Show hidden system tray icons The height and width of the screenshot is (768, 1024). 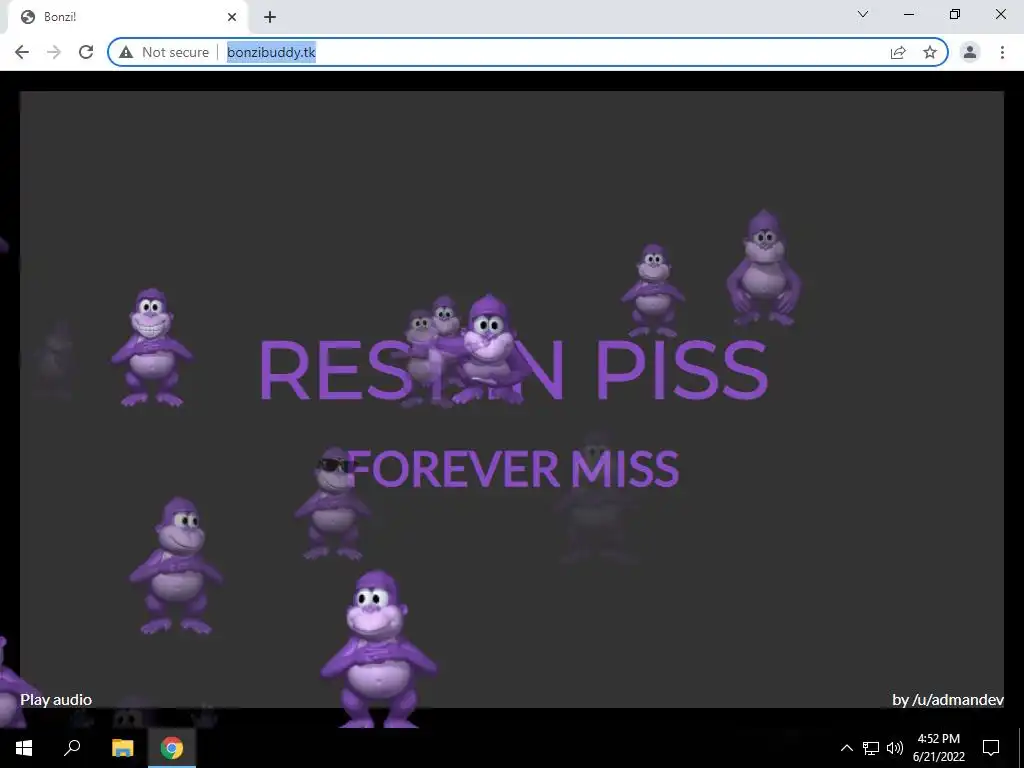coord(846,748)
